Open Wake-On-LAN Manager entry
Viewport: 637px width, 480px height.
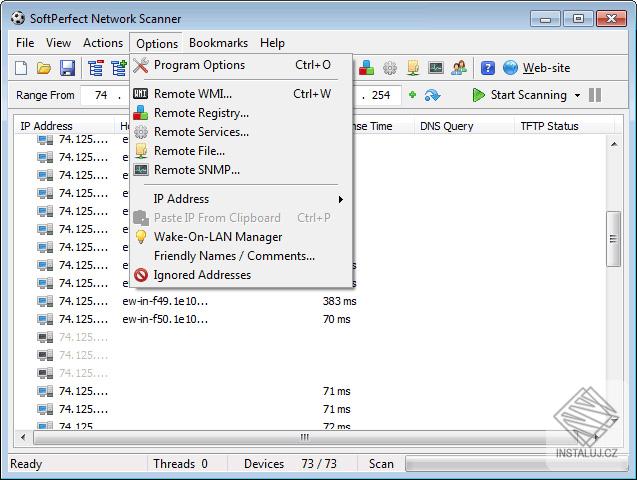(x=241, y=237)
